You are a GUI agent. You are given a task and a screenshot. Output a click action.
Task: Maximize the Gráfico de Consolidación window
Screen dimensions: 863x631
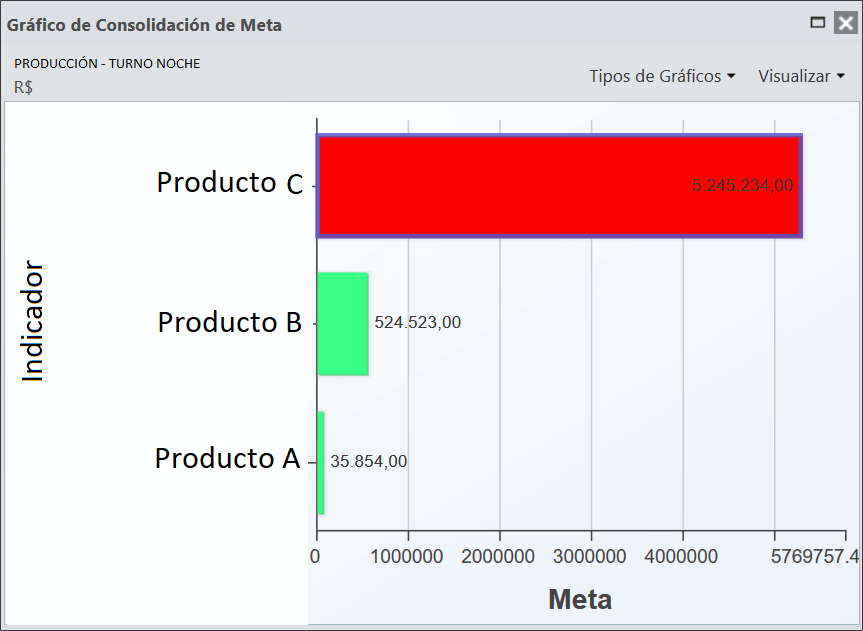818,23
